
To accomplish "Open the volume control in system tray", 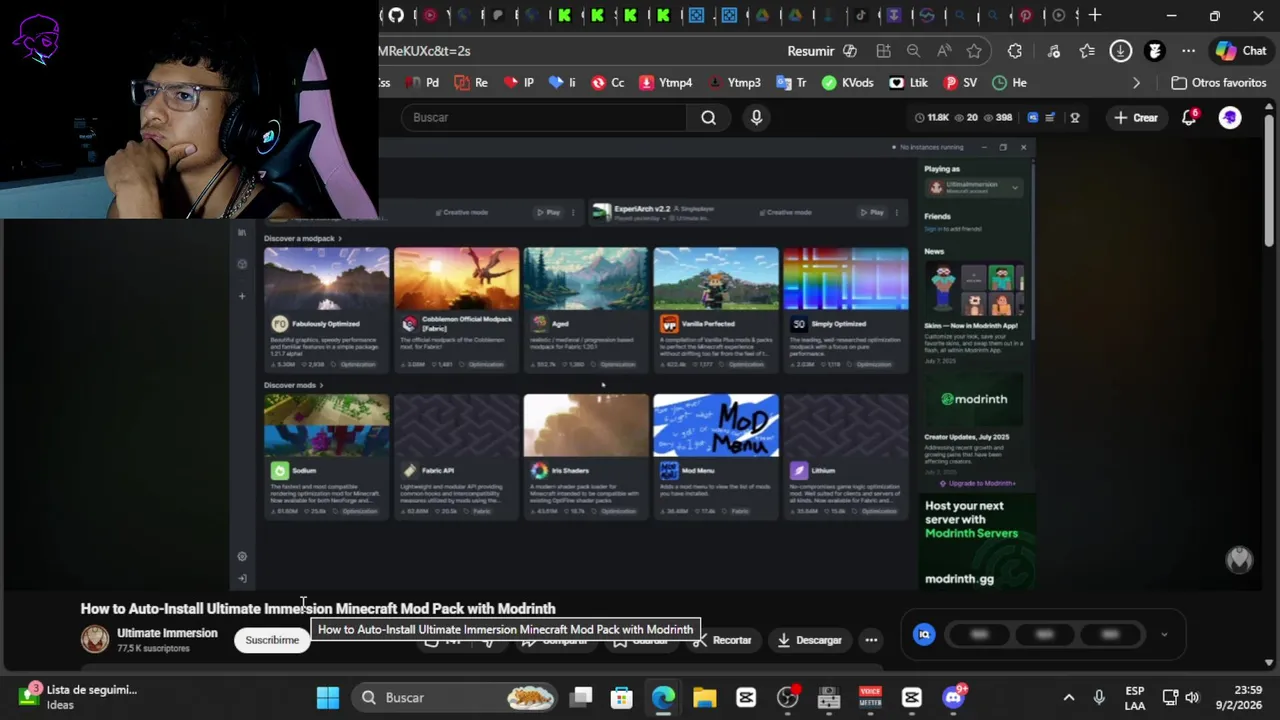I will point(1192,698).
